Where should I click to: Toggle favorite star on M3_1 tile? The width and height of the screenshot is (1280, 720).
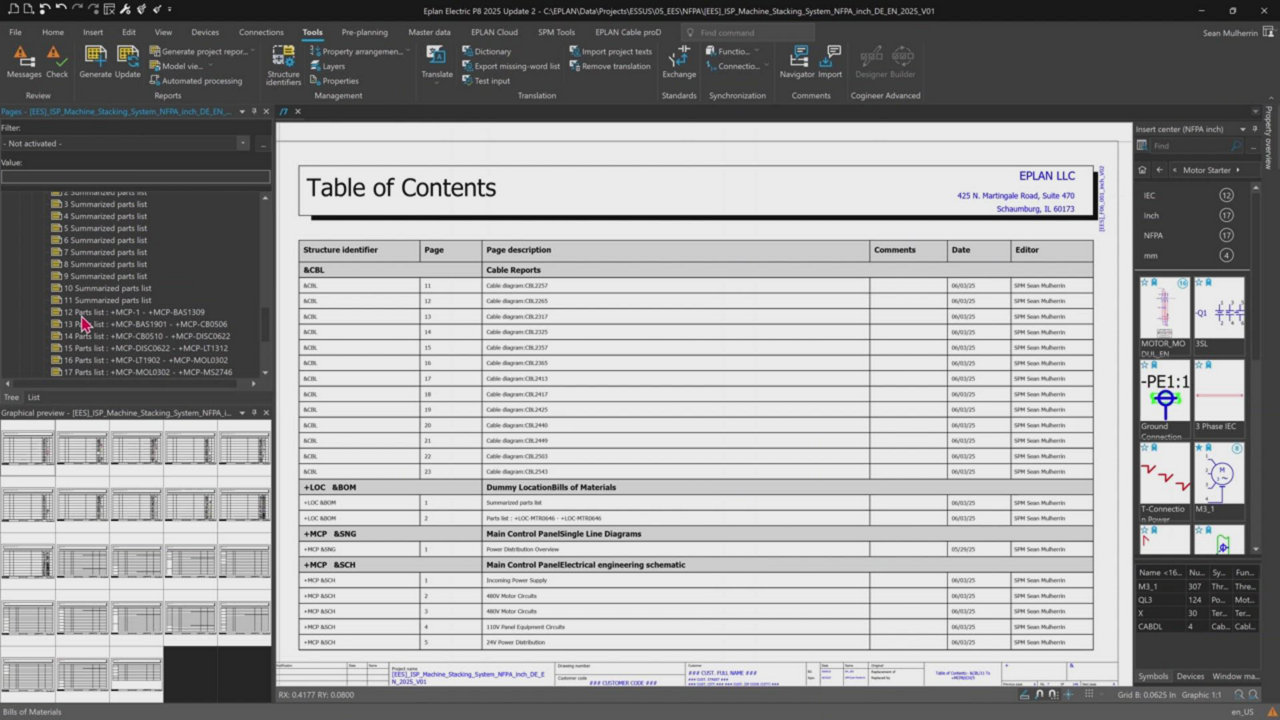[x=1198, y=449]
